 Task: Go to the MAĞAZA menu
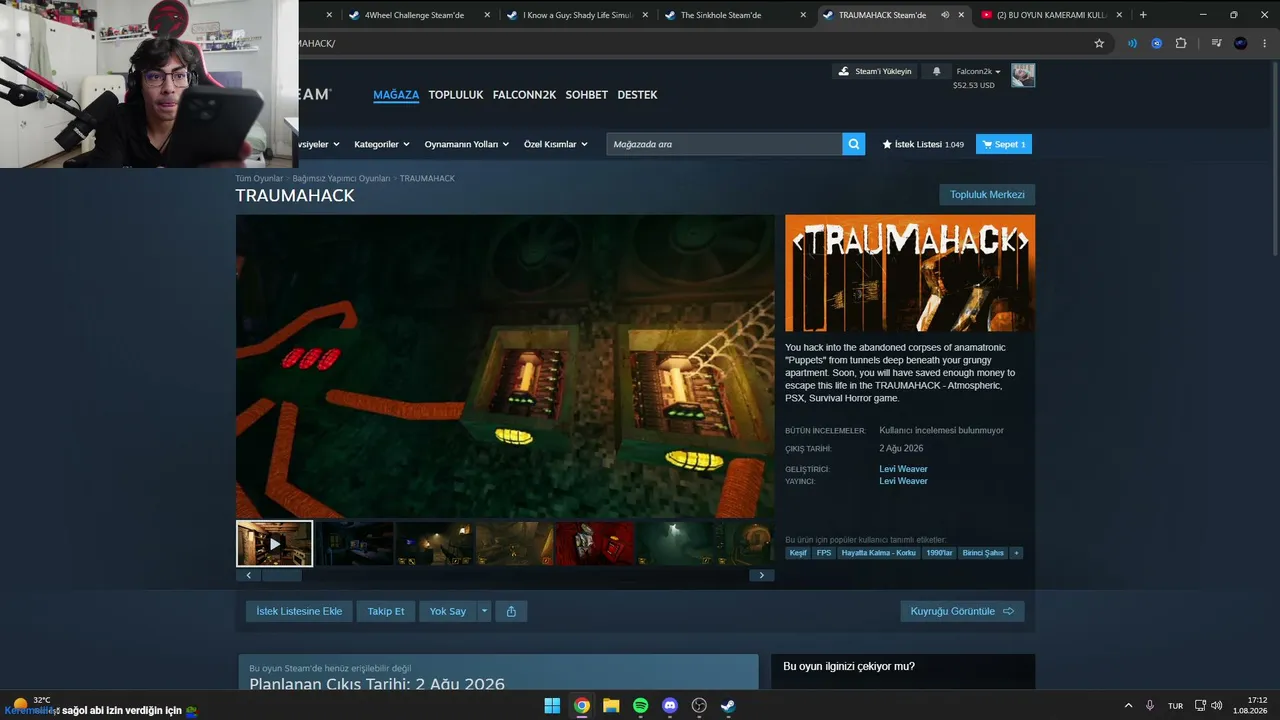pos(396,95)
